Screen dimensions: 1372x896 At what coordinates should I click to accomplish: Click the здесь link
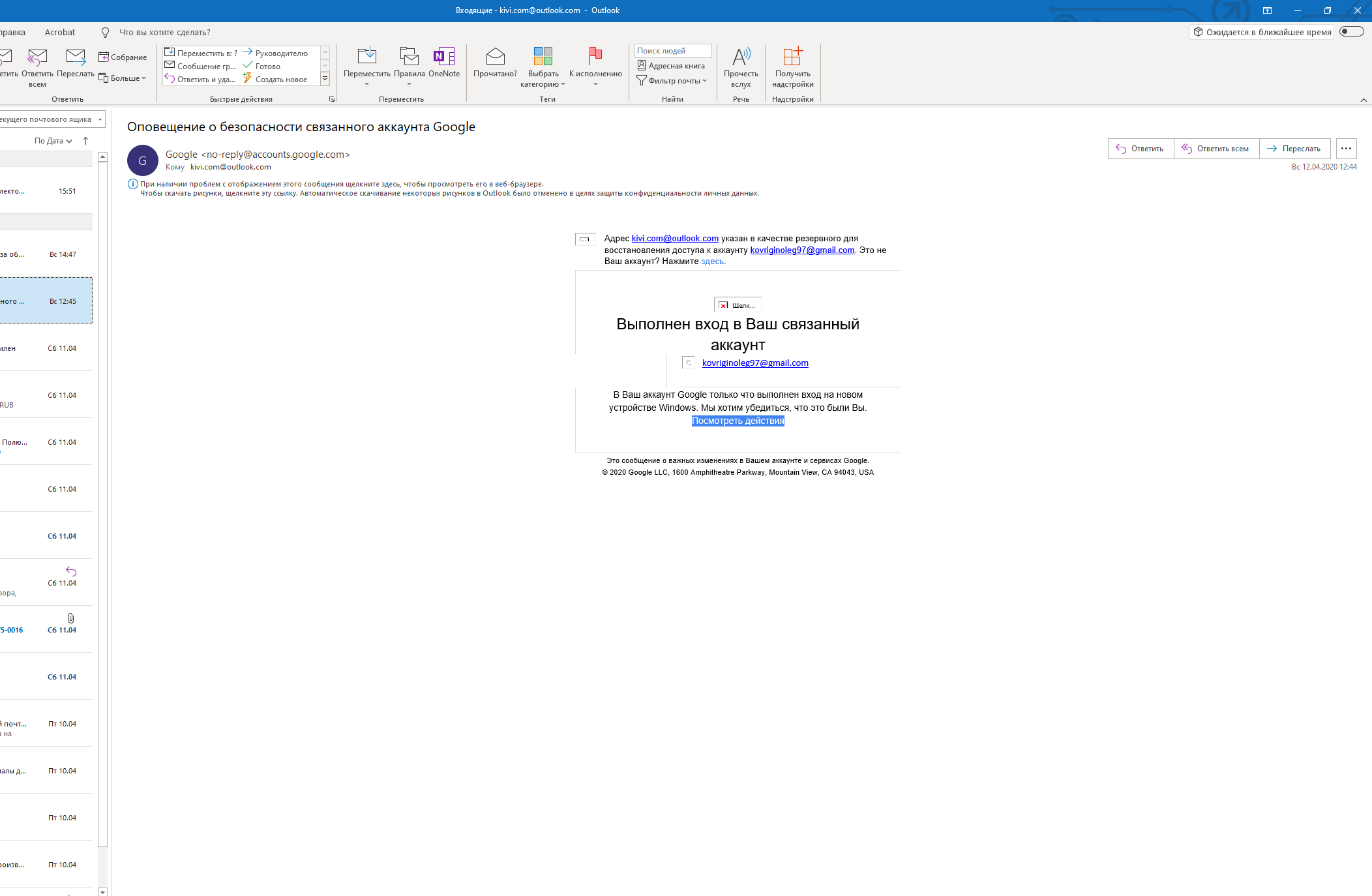coord(712,261)
